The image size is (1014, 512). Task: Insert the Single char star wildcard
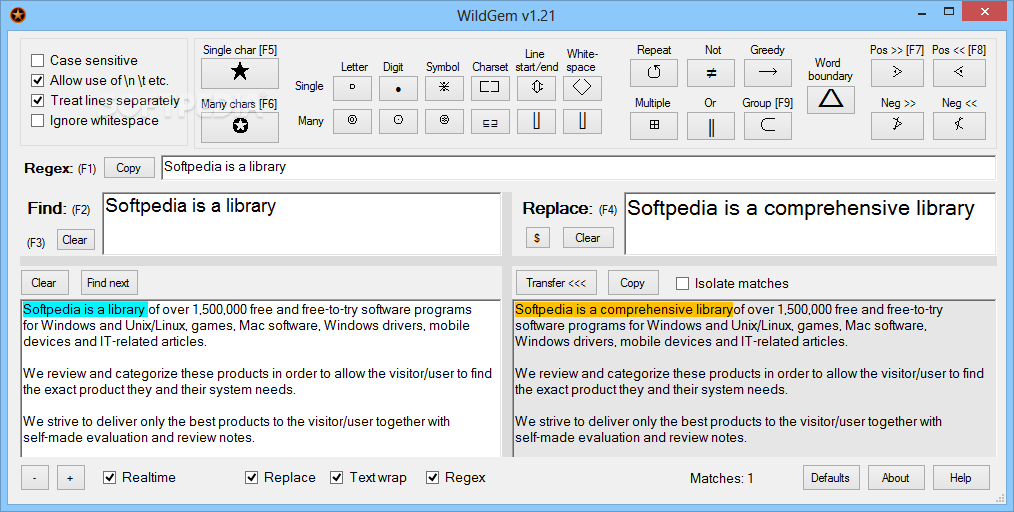[x=240, y=73]
